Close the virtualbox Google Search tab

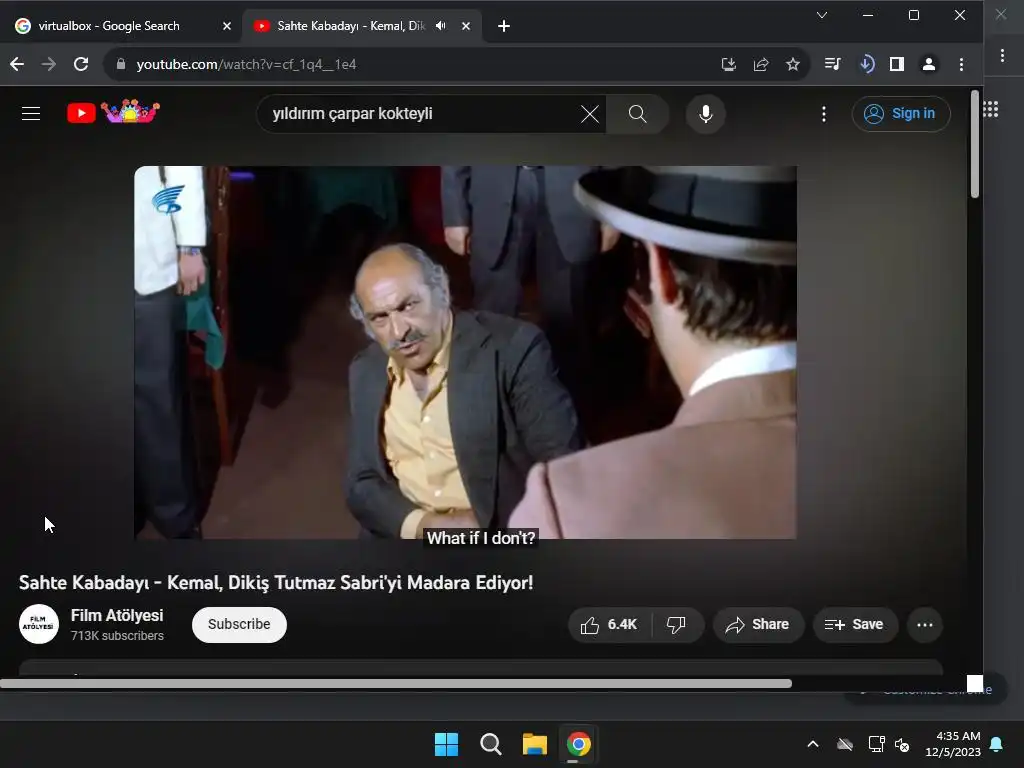[x=227, y=26]
